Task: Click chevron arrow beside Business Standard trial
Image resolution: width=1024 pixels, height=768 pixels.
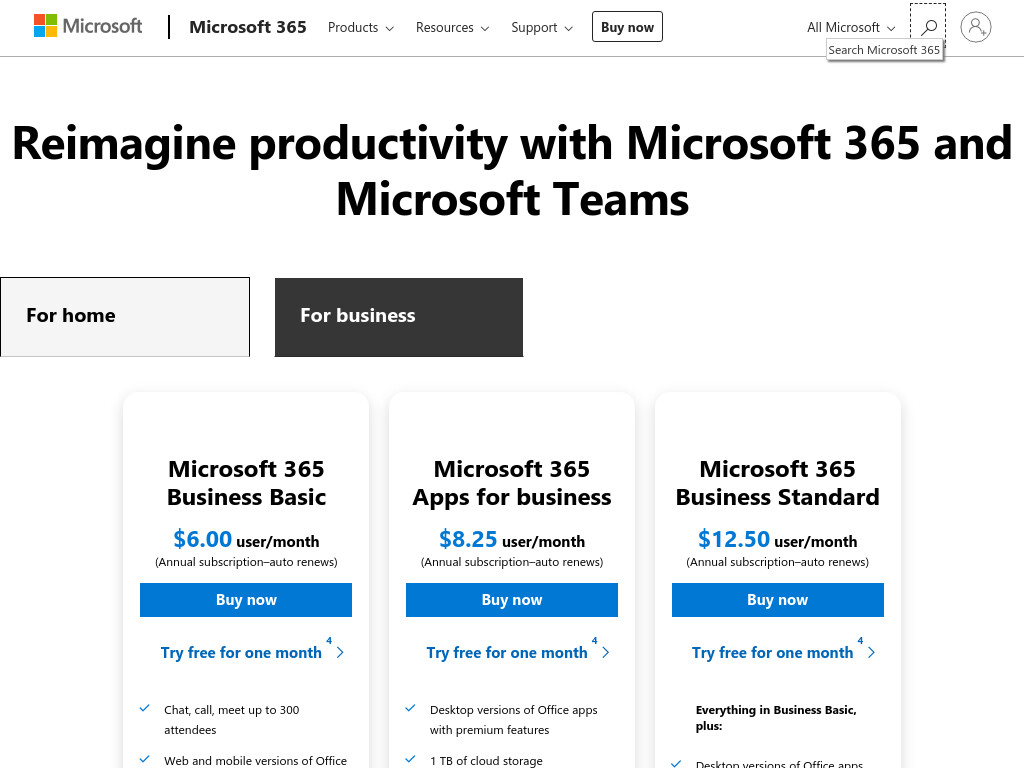Action: pos(871,652)
